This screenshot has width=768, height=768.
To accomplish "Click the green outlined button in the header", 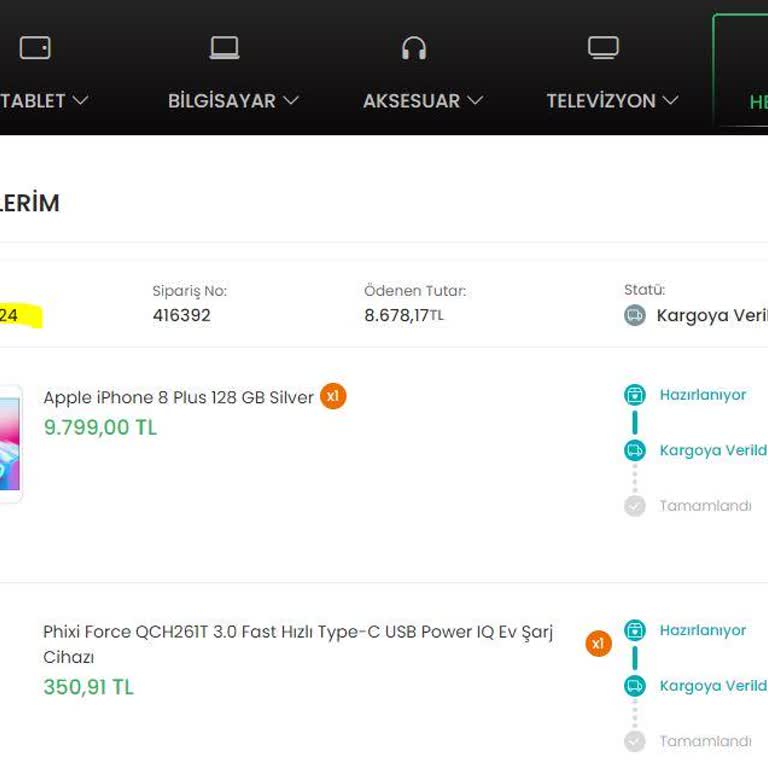I will [741, 70].
